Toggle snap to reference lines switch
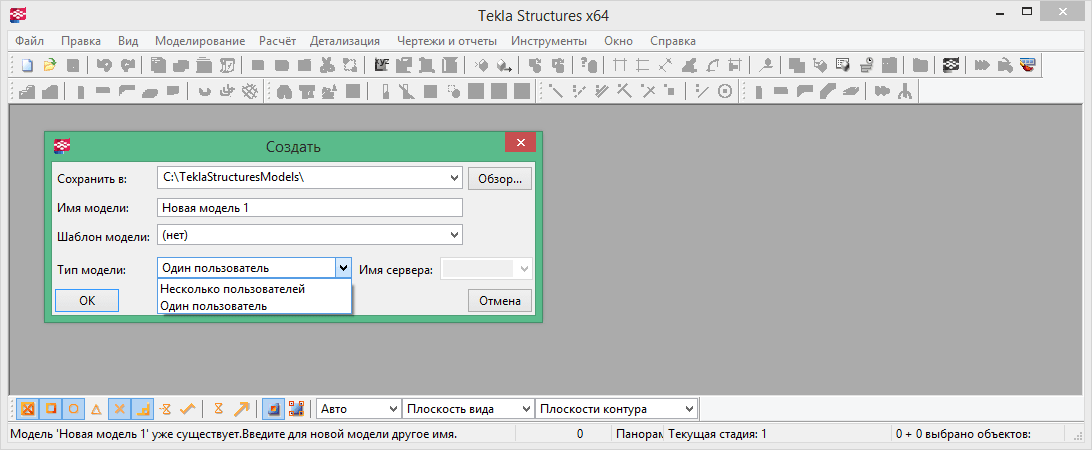Image resolution: width=1092 pixels, height=450 pixels. [x=272, y=408]
